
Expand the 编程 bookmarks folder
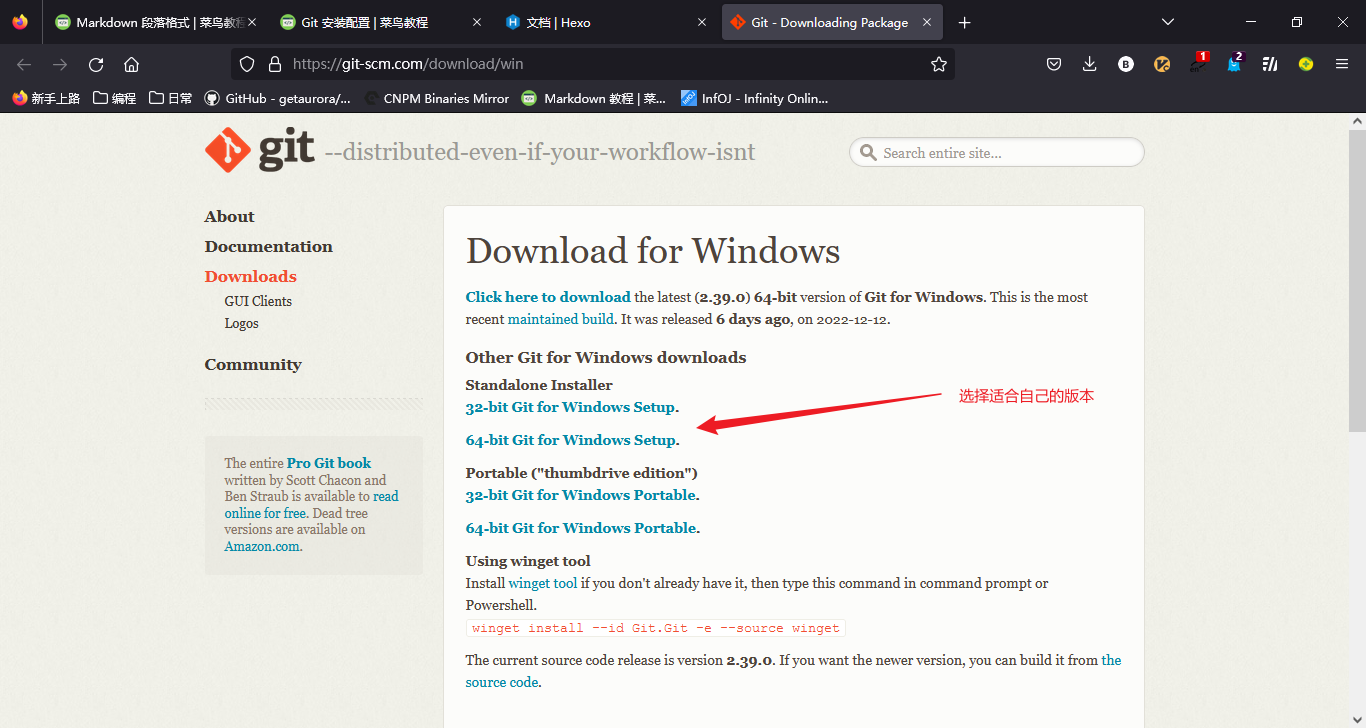[x=114, y=98]
